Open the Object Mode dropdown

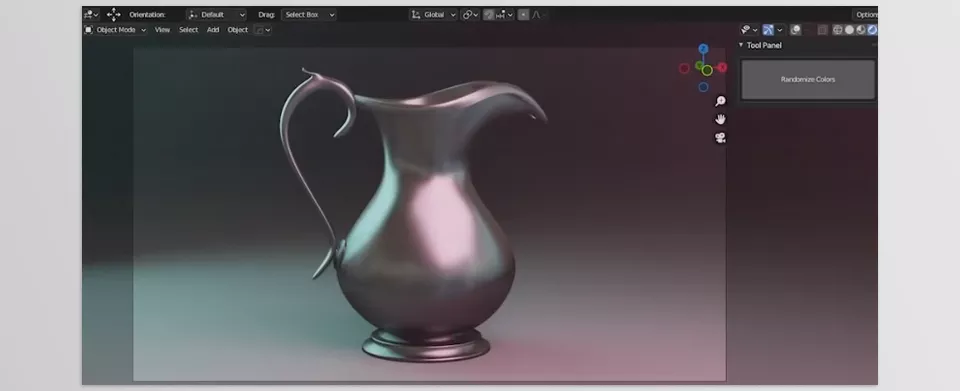point(116,30)
